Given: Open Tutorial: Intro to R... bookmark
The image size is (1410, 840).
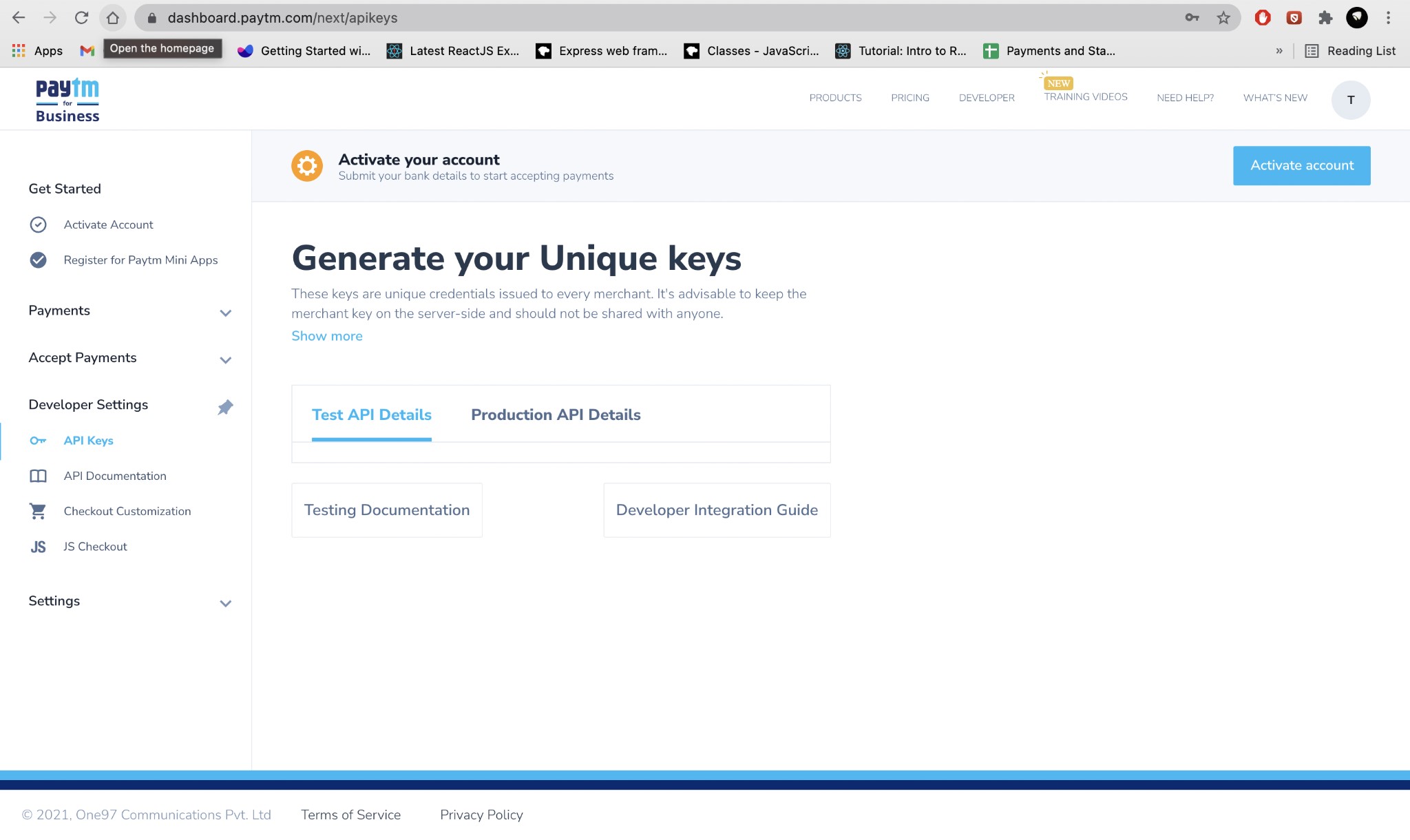Looking at the screenshot, I should pos(901,51).
